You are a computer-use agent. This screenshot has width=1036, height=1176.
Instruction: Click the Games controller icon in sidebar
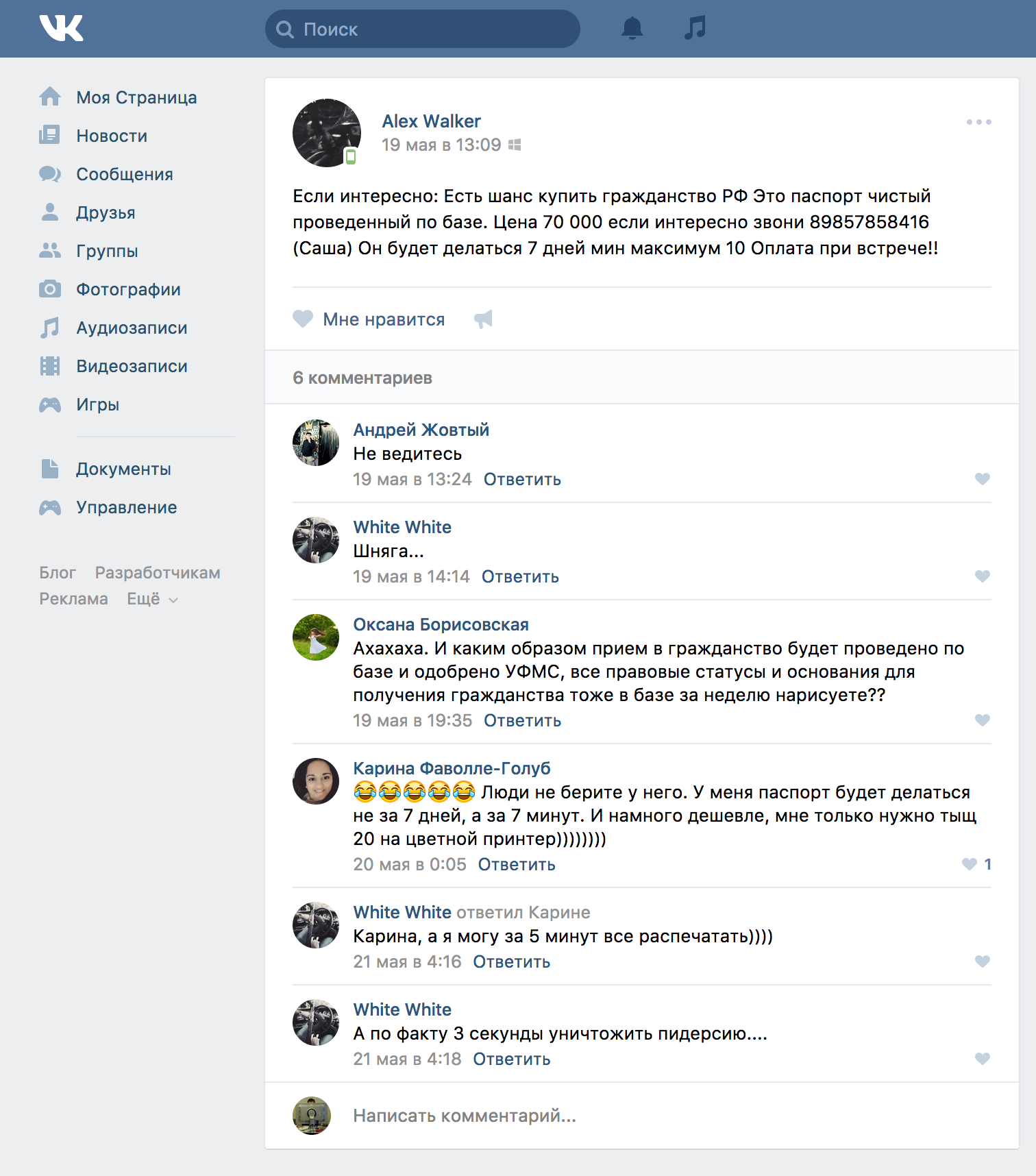click(x=50, y=405)
